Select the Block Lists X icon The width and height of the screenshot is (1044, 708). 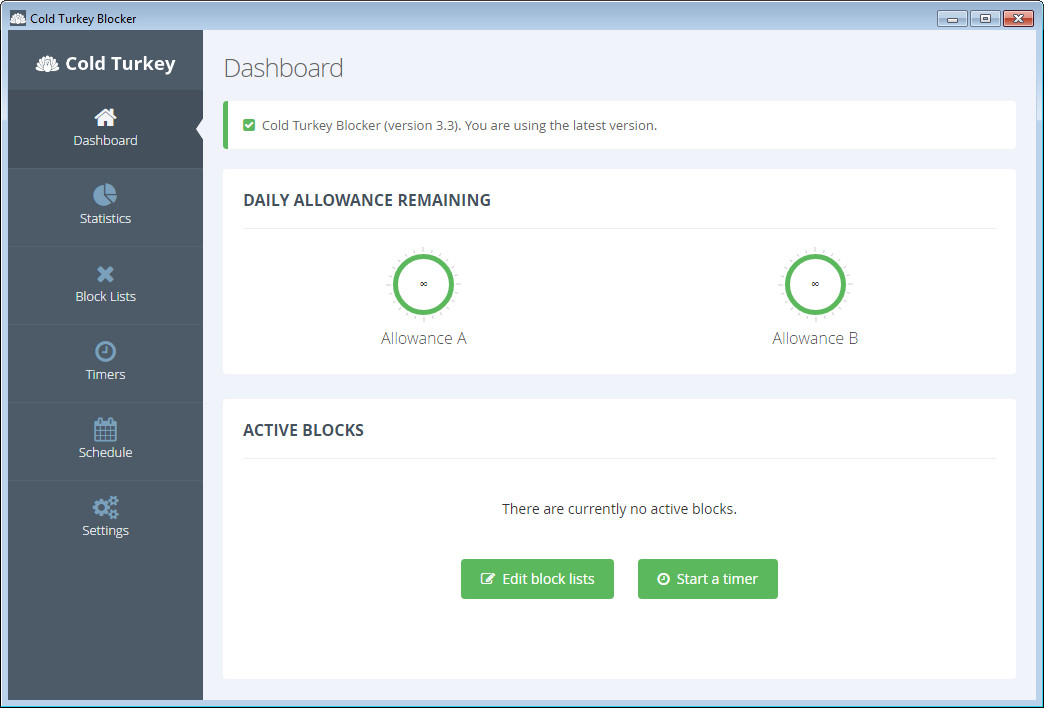105,274
